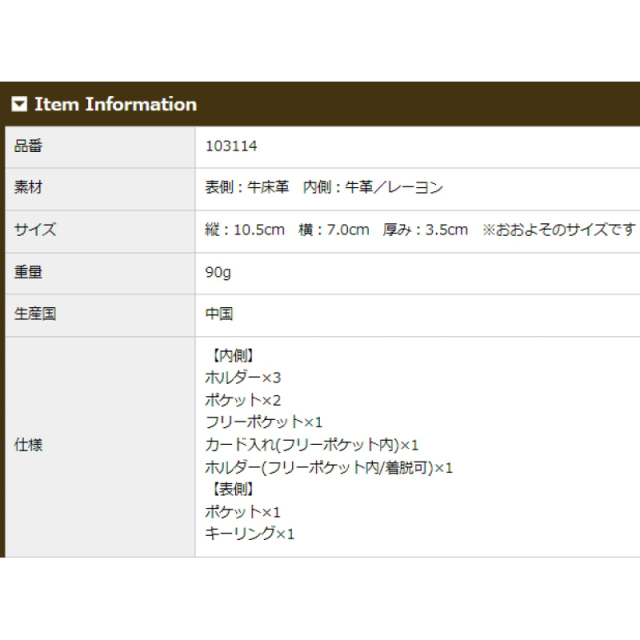Select country value 中国
Screen dimensions: 640x640
coord(219,314)
